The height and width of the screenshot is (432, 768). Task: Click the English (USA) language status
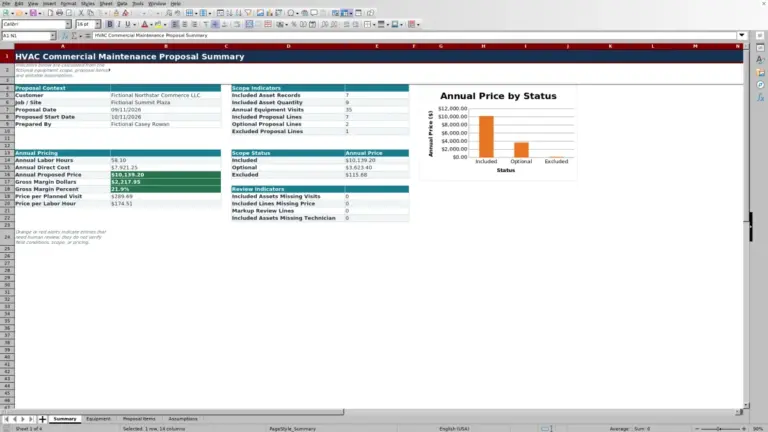pyautogui.click(x=454, y=429)
